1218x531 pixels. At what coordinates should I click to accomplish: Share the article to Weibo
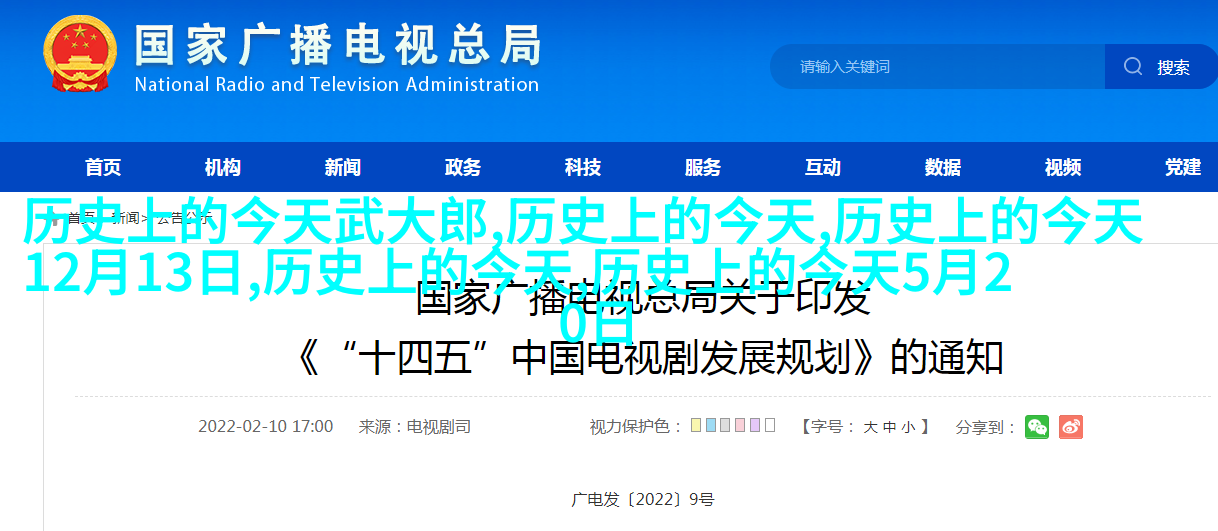pyautogui.click(x=1071, y=426)
